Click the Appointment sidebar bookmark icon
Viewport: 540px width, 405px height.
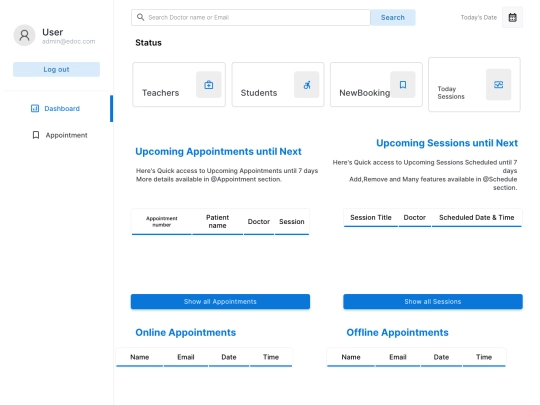pyautogui.click(x=36, y=135)
